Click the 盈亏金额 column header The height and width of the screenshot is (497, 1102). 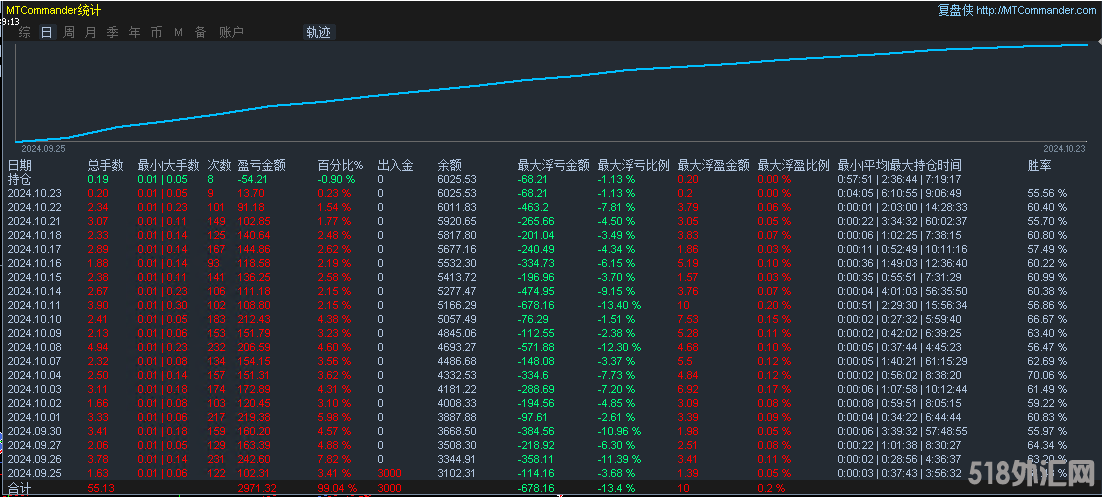coord(261,165)
